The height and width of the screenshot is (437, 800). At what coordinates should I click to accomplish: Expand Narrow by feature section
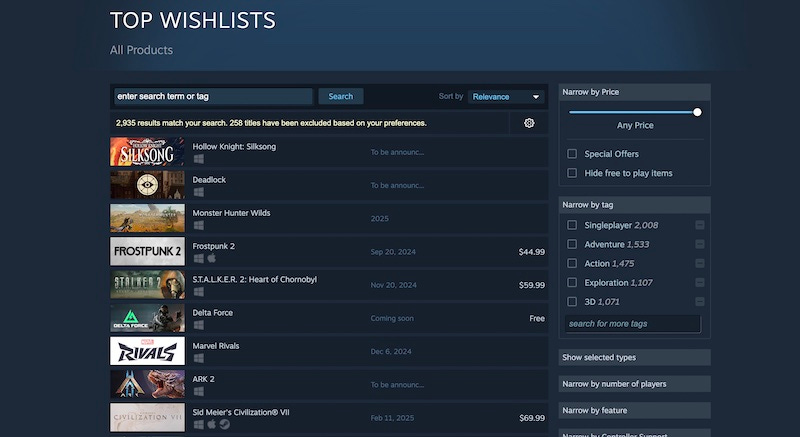(x=634, y=410)
